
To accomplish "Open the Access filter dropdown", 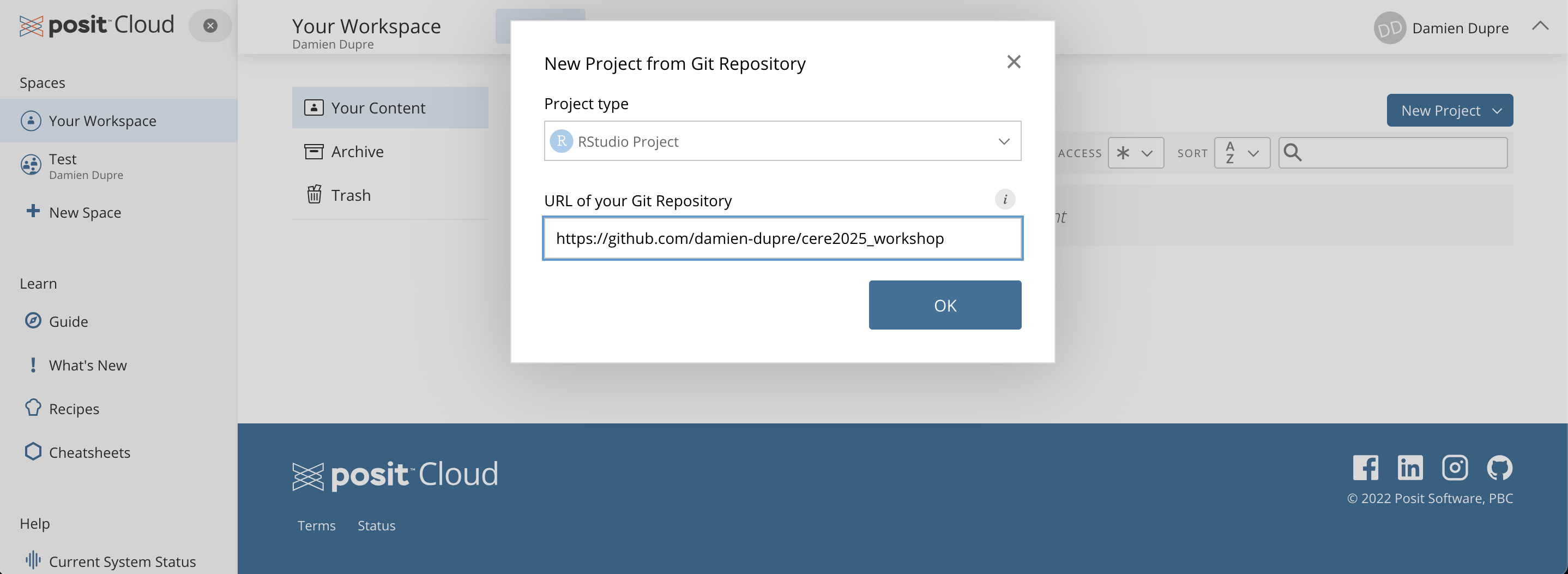I will 1135,153.
